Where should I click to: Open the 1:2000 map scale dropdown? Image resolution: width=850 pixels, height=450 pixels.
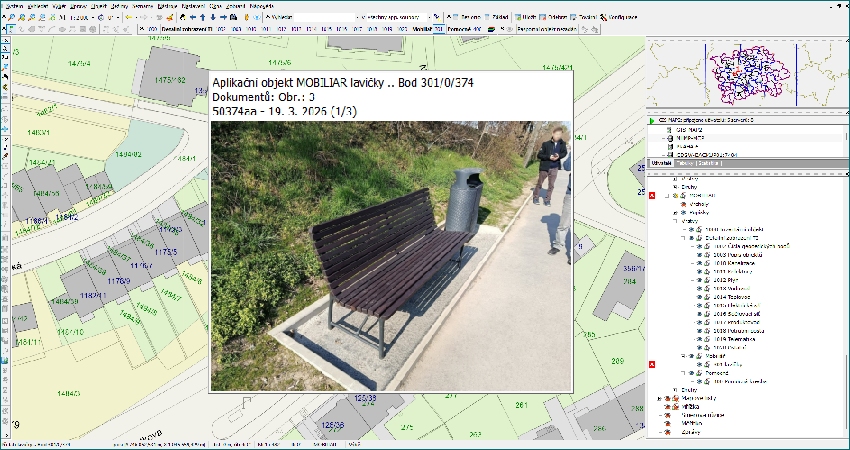click(x=93, y=17)
